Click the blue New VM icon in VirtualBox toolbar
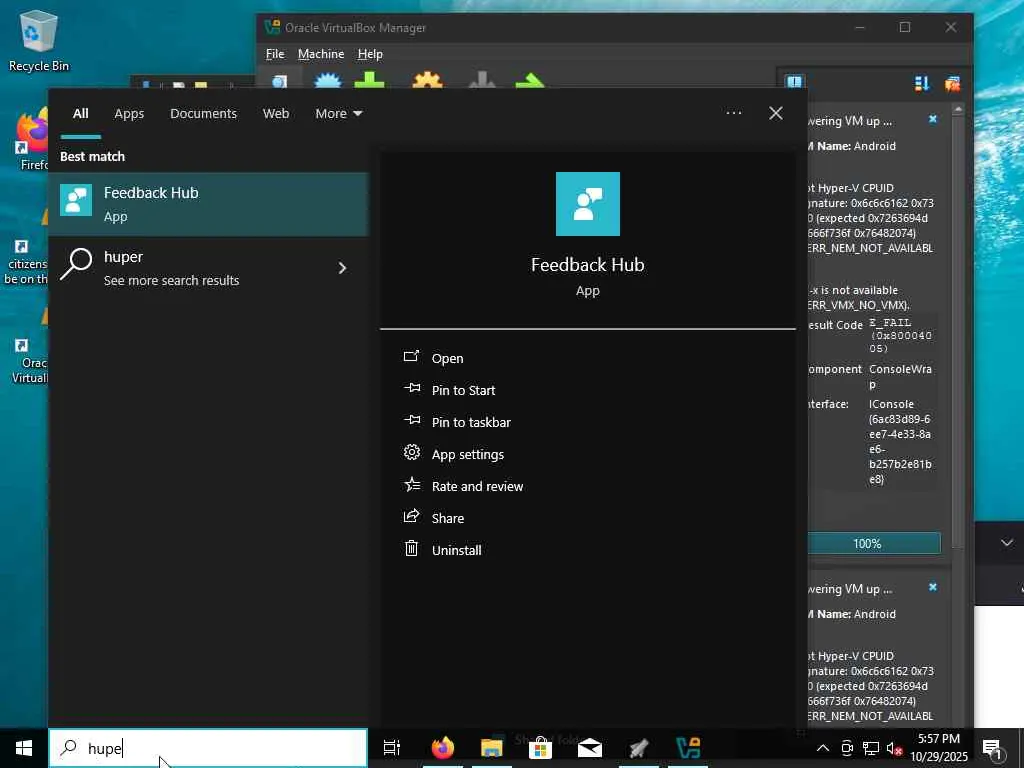The width and height of the screenshot is (1024, 768). 327,80
